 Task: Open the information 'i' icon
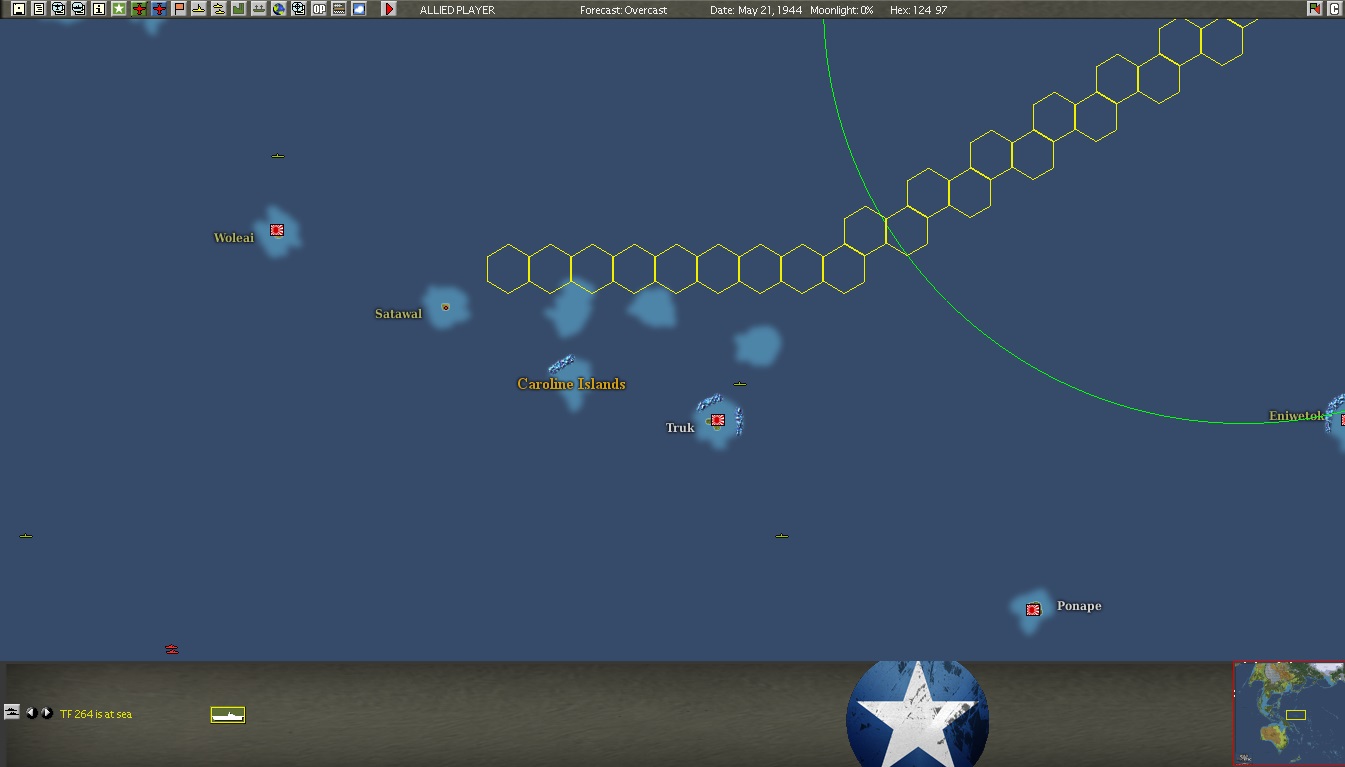click(98, 9)
